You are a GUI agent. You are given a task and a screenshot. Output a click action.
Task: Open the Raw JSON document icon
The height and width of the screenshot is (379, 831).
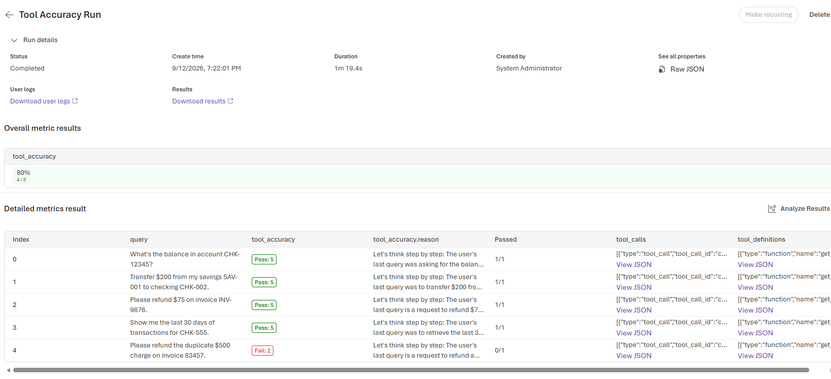pyautogui.click(x=661, y=69)
